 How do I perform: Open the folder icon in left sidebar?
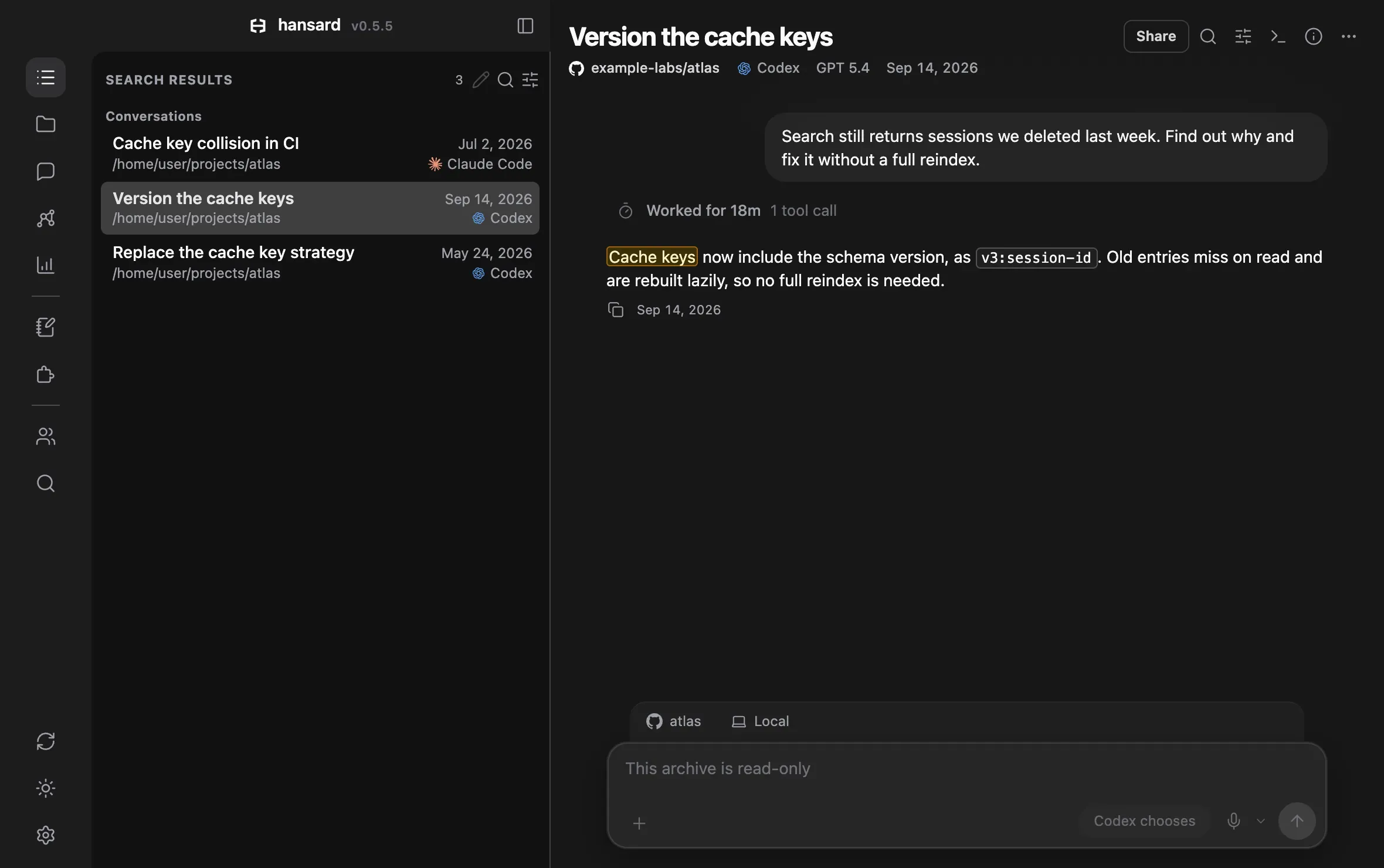(x=46, y=124)
